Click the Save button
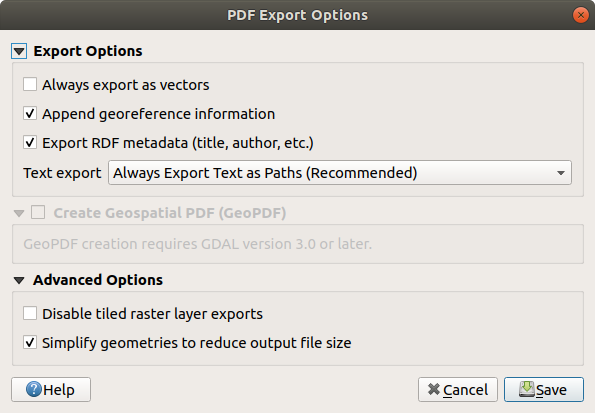 (x=544, y=389)
